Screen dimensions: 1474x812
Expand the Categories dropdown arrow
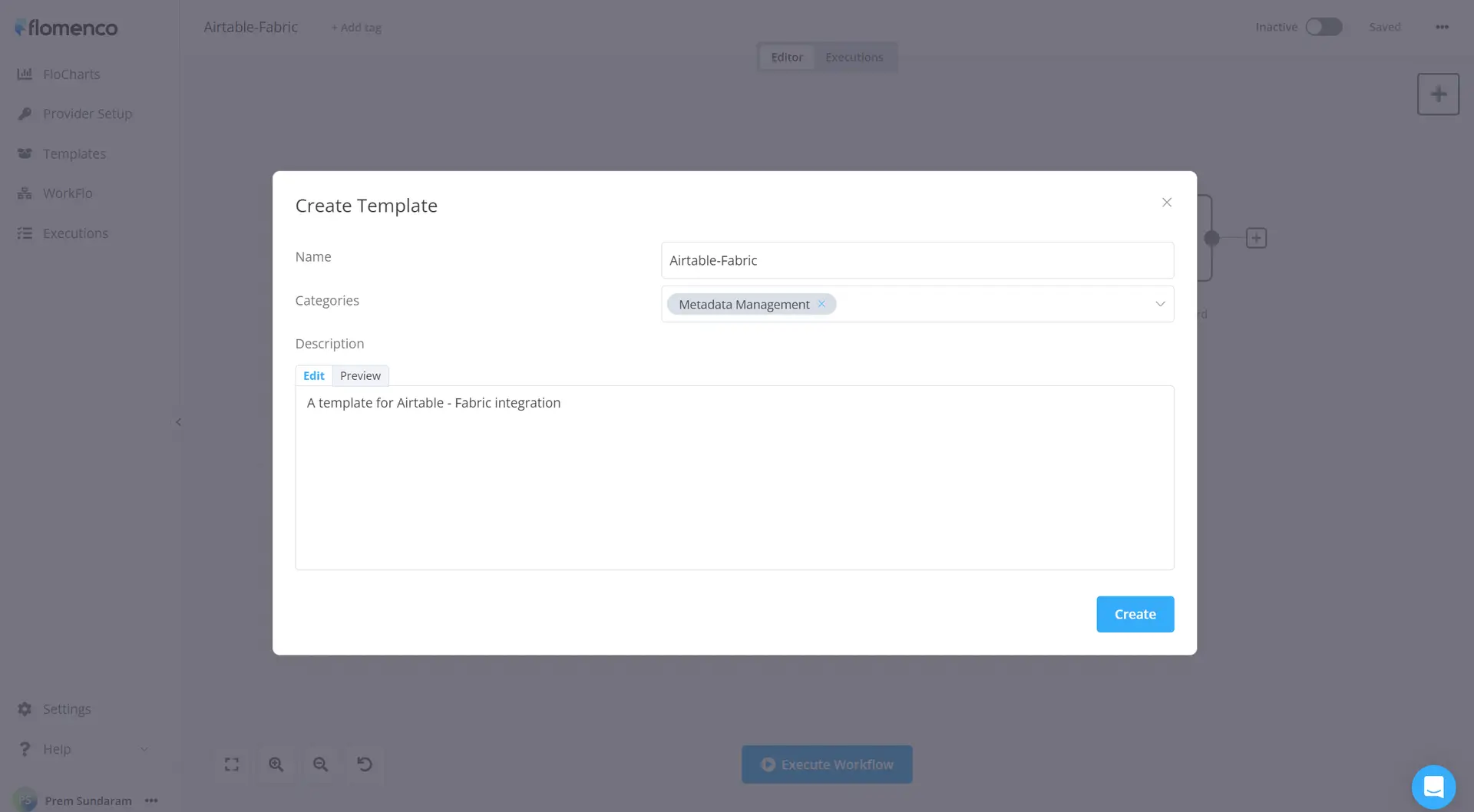pyautogui.click(x=1160, y=304)
